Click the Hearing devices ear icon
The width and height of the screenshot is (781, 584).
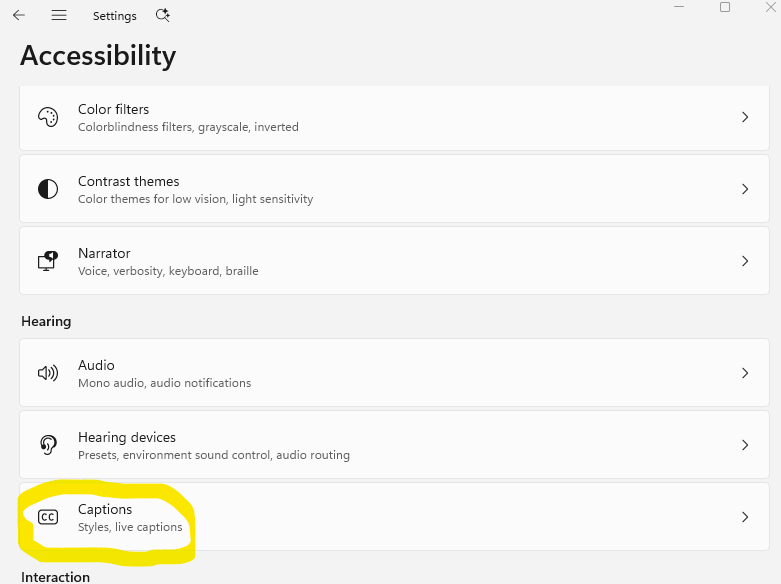point(48,445)
